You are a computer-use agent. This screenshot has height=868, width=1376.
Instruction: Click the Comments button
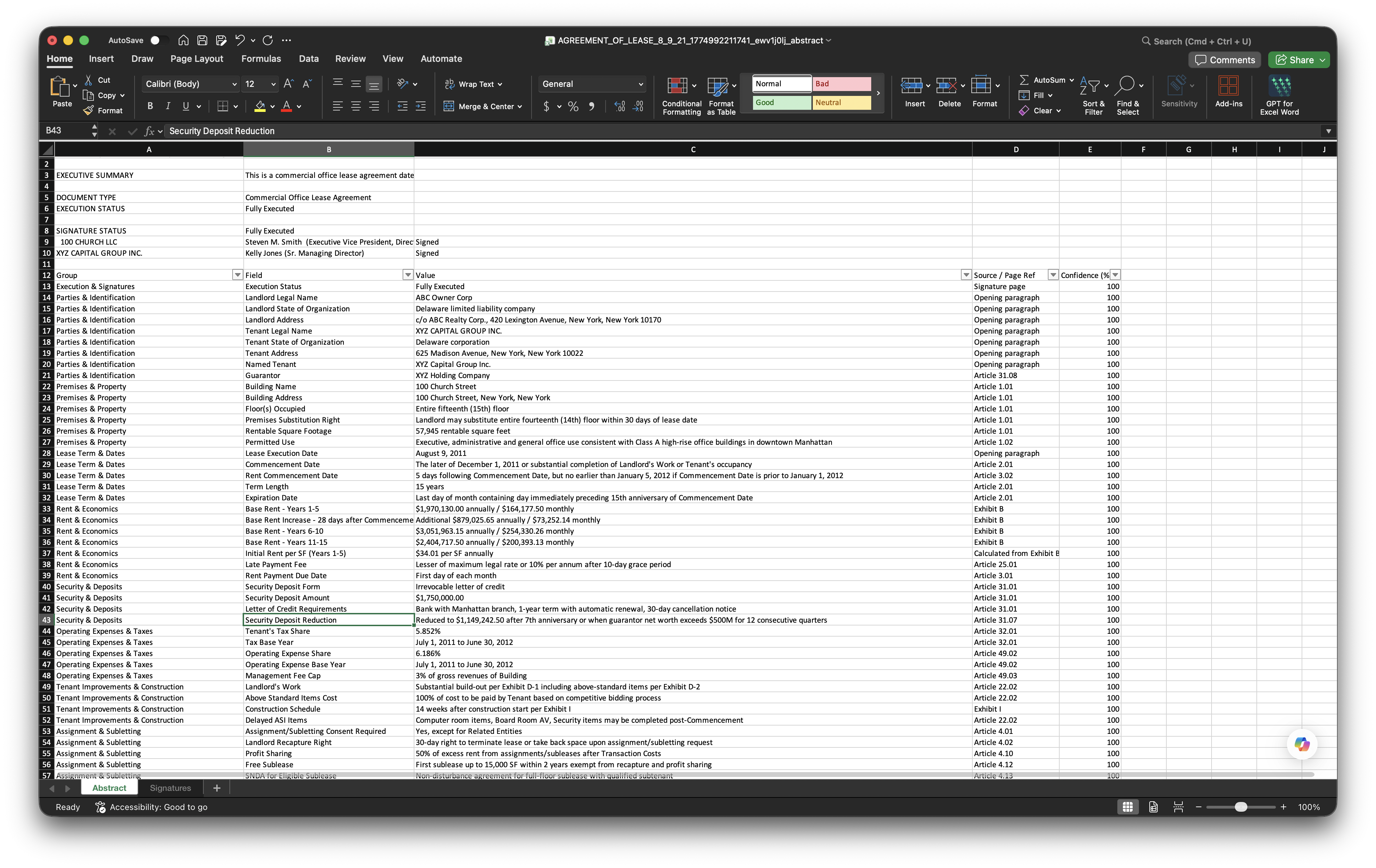tap(1224, 60)
